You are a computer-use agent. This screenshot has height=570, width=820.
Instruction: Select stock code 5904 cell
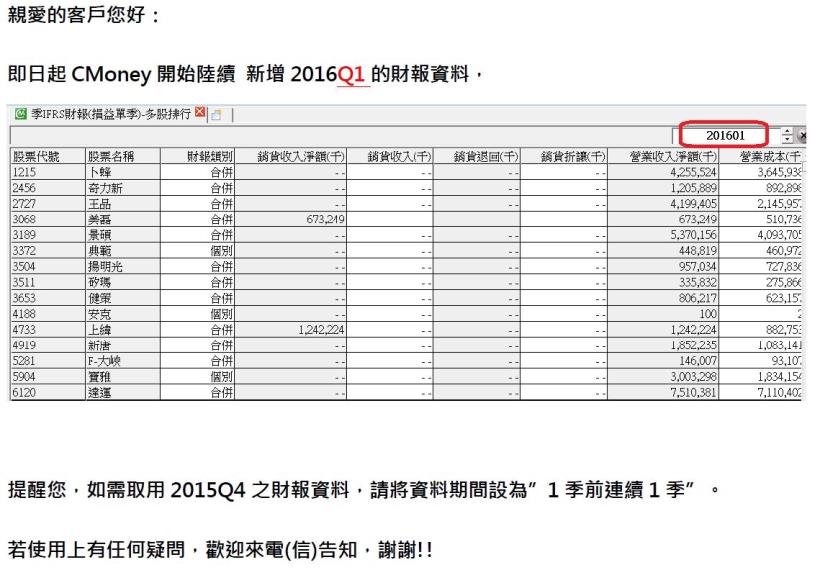48,377
